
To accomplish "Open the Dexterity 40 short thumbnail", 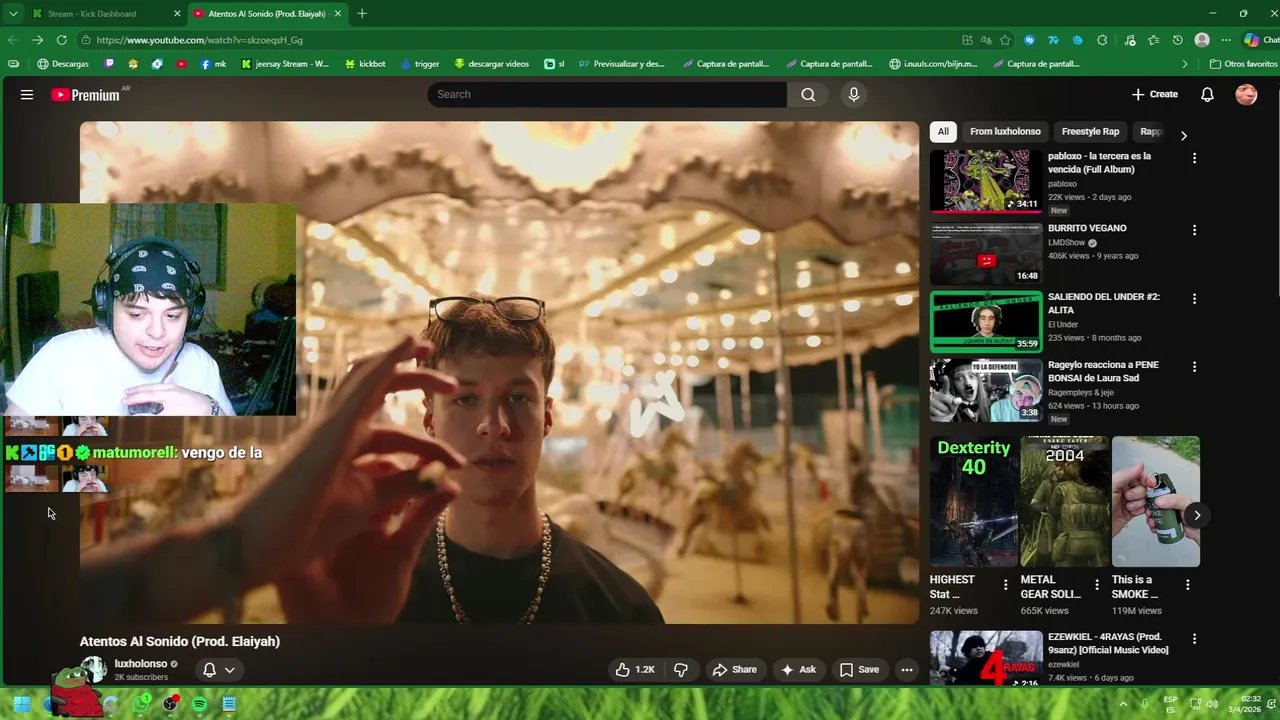I will point(974,501).
